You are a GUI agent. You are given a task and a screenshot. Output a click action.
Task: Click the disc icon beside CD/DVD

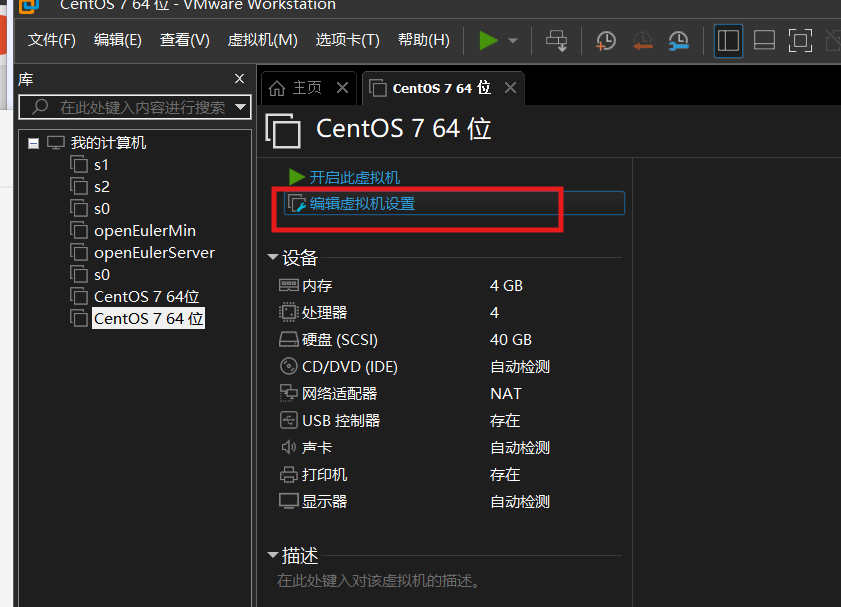289,366
